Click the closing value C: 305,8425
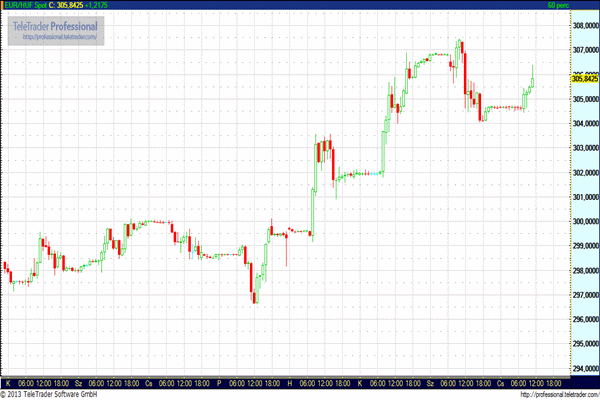Image resolution: width=600 pixels, height=400 pixels. pos(73,6)
